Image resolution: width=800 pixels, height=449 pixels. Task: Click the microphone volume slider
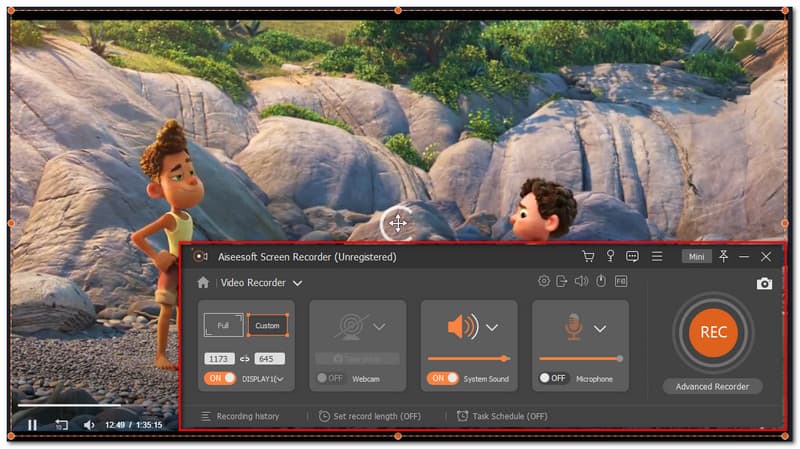click(x=581, y=359)
